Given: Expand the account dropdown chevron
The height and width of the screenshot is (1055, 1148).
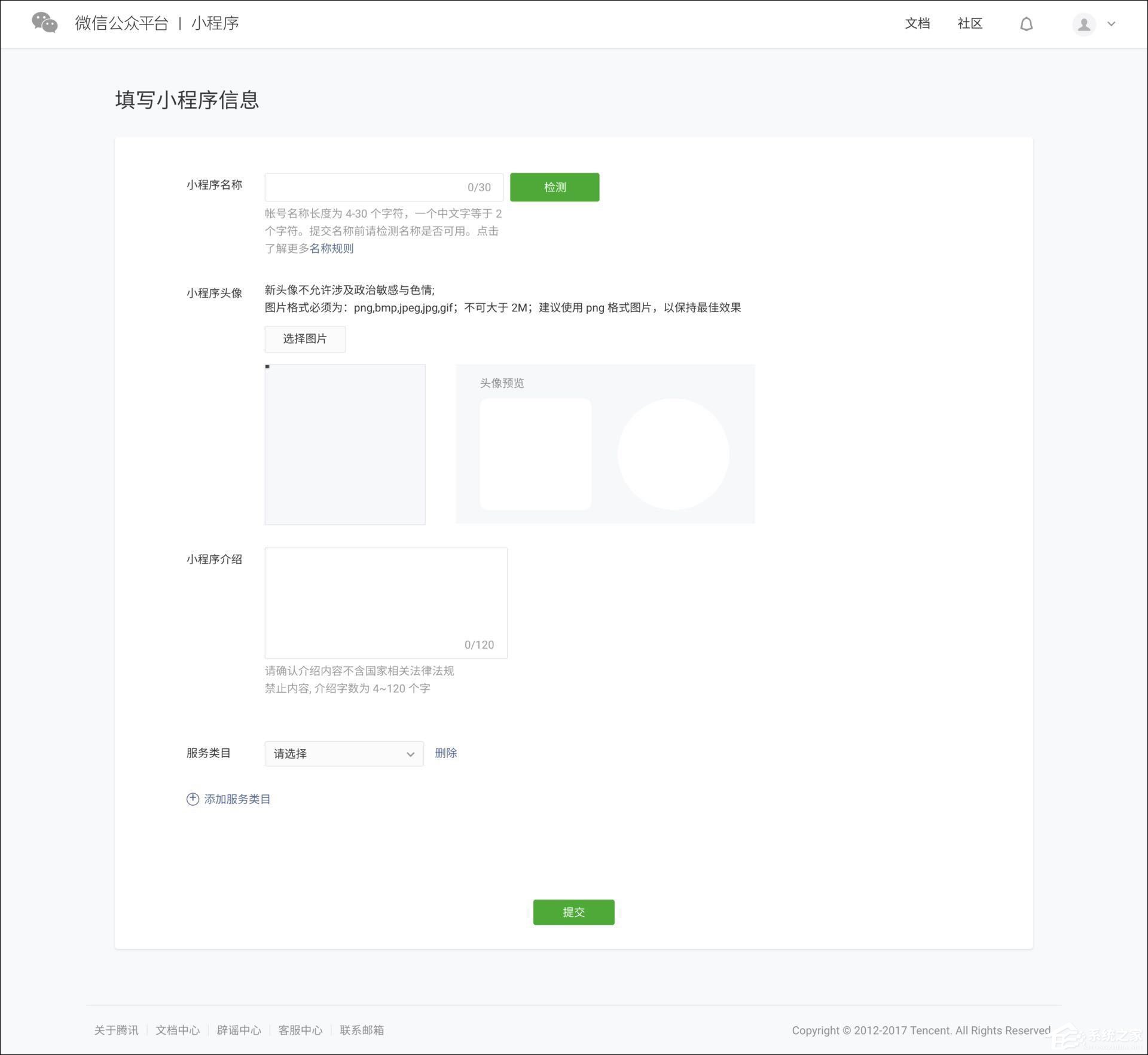Looking at the screenshot, I should click(x=1112, y=24).
